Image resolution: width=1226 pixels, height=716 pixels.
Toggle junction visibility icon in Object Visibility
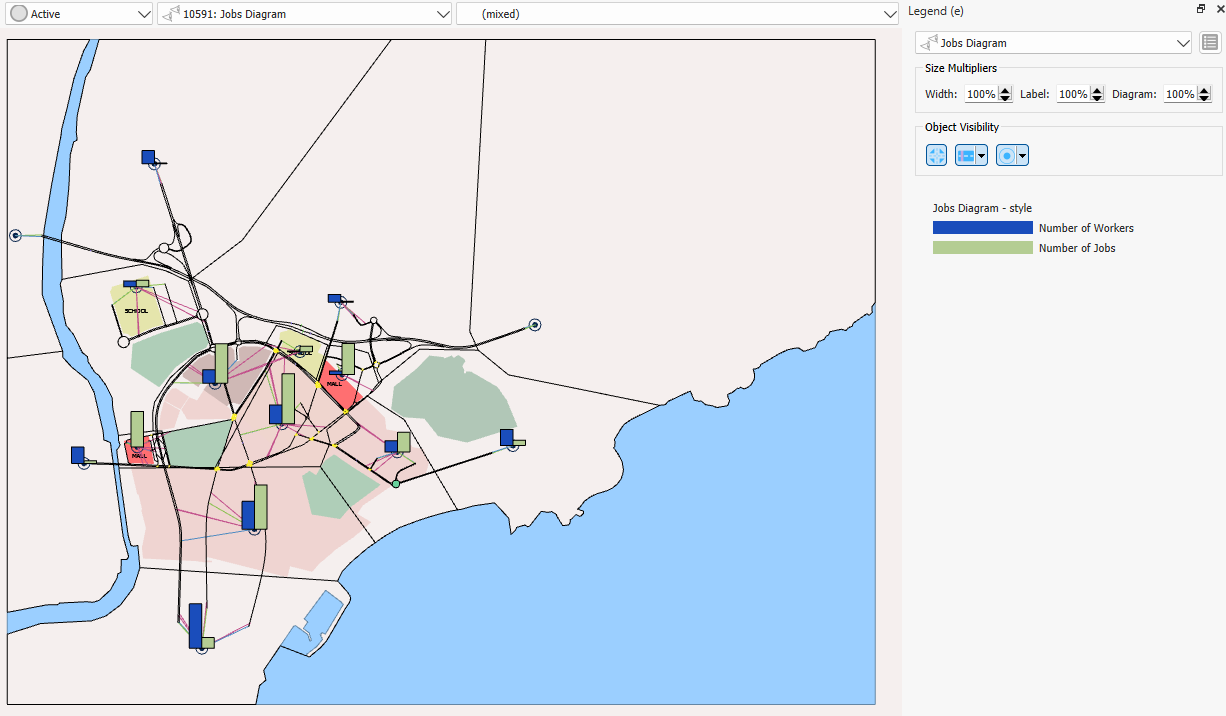tap(937, 155)
